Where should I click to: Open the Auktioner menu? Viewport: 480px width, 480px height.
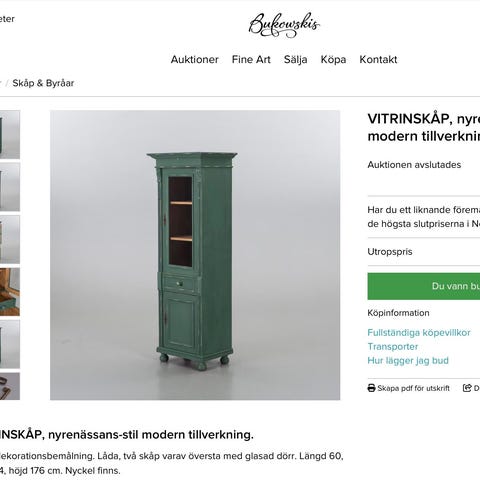click(x=195, y=60)
